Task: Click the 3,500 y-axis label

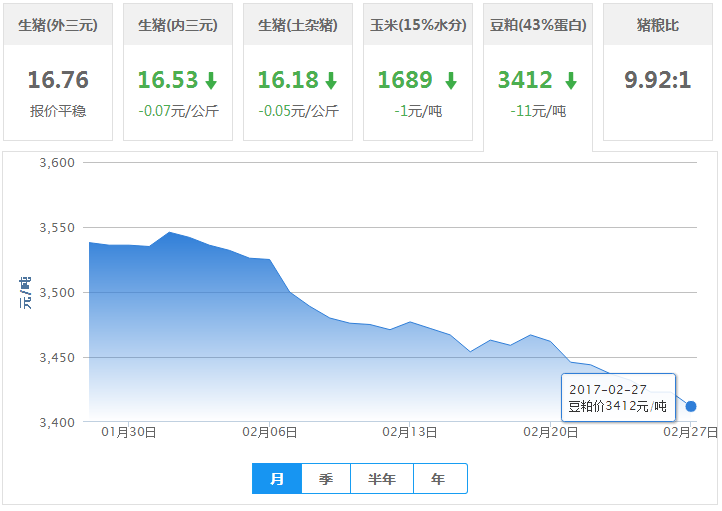Action: (x=57, y=293)
